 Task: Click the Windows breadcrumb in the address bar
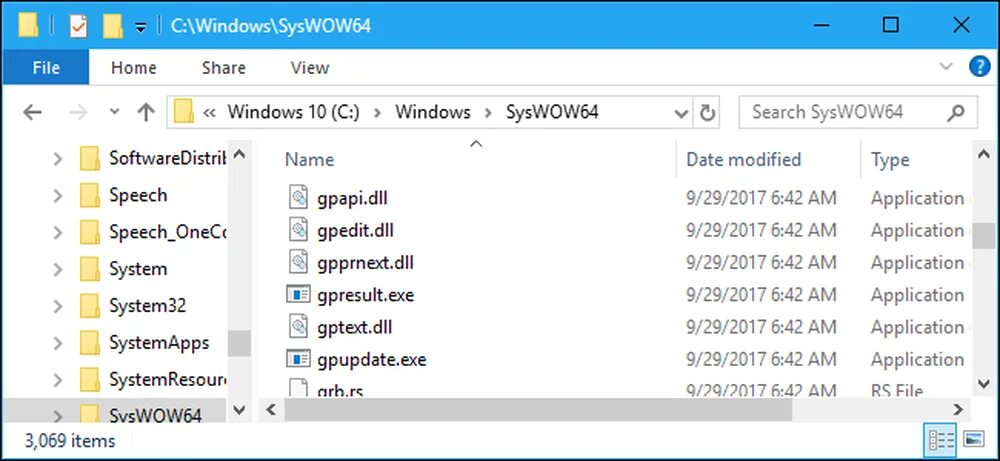(432, 112)
